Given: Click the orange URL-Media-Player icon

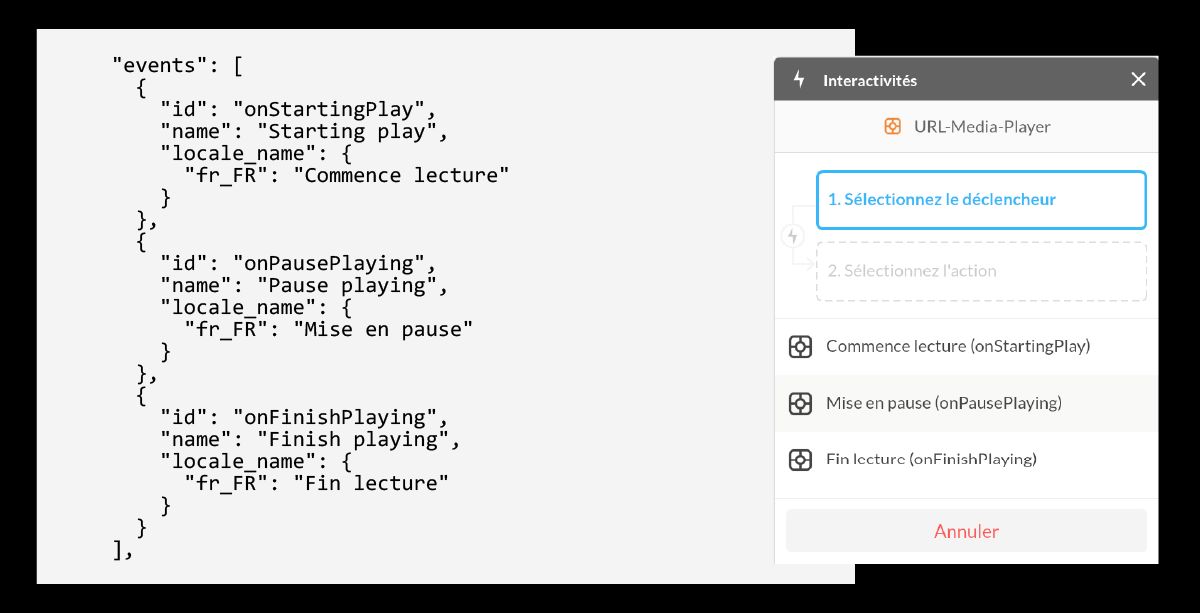Looking at the screenshot, I should (x=893, y=127).
